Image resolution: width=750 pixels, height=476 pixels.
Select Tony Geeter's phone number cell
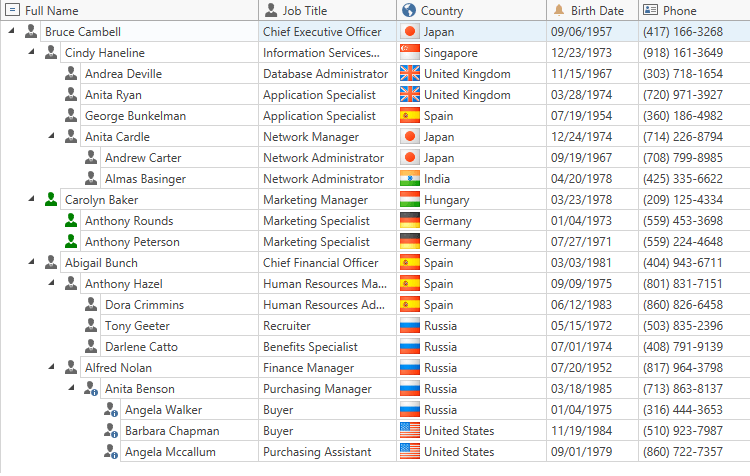685,326
